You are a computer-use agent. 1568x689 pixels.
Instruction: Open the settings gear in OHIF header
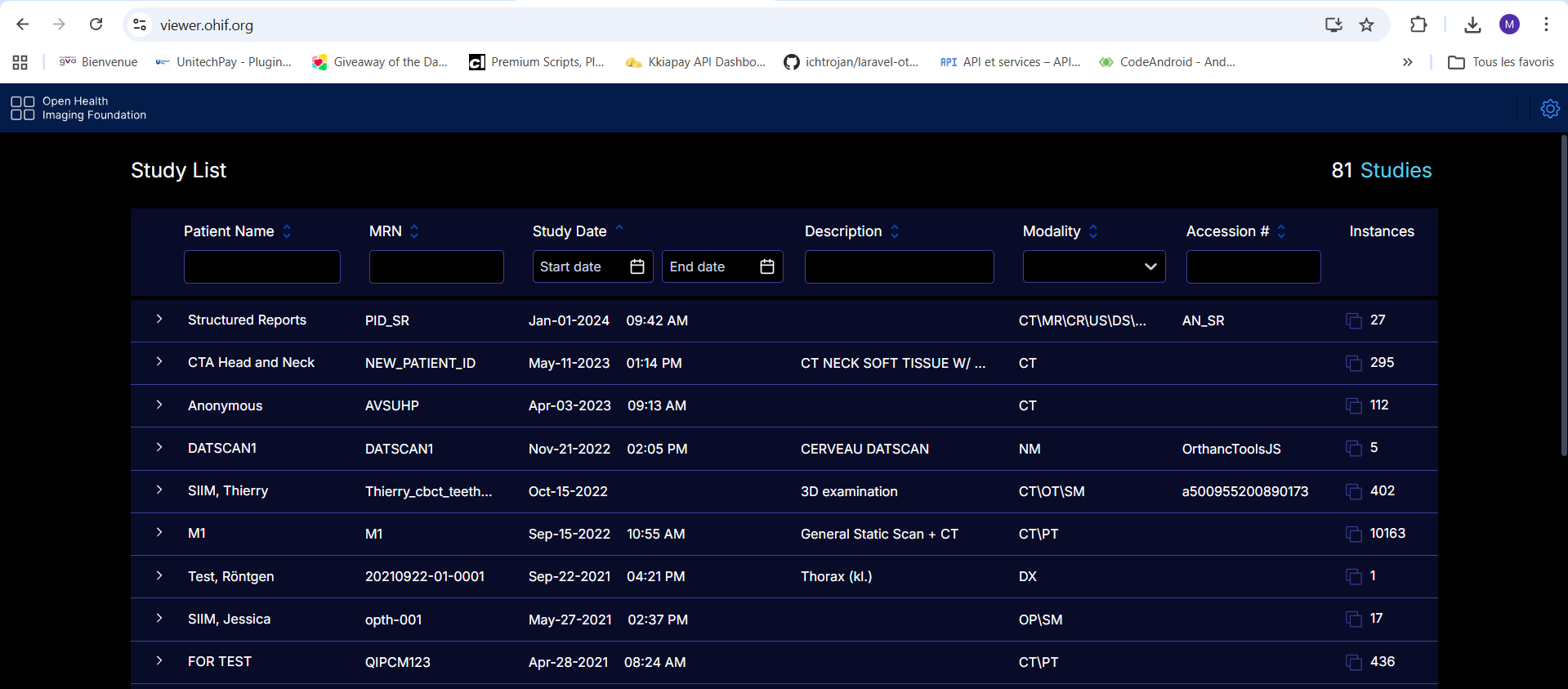point(1549,109)
